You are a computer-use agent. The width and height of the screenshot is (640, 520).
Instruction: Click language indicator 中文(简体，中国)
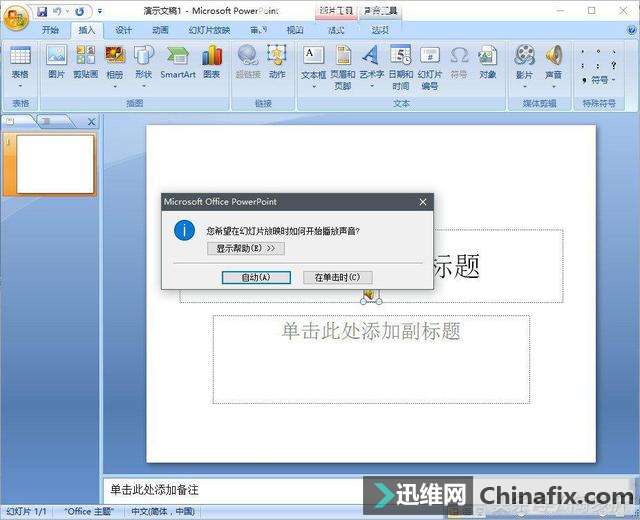(162, 511)
